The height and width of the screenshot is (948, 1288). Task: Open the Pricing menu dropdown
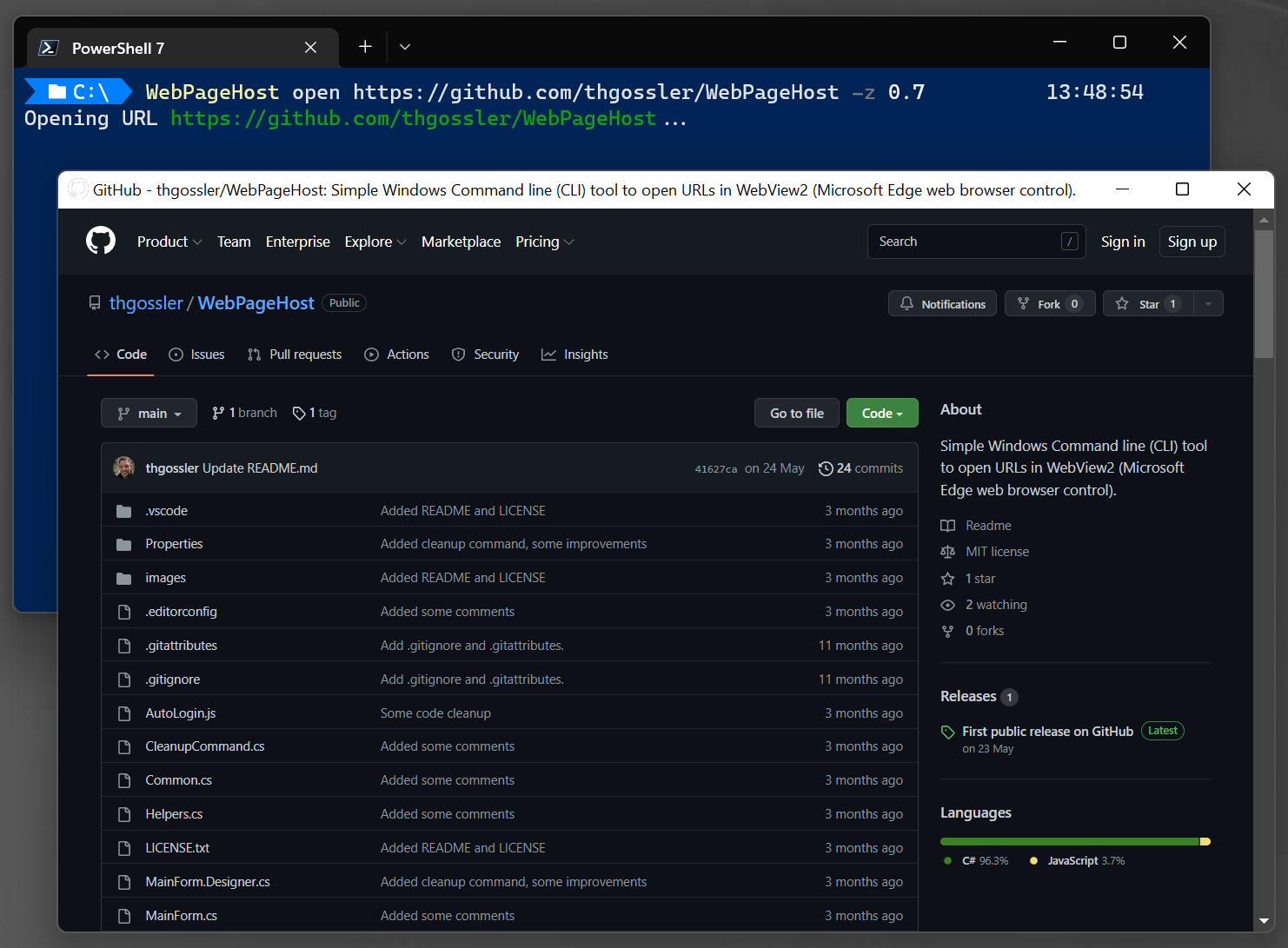[x=545, y=242]
